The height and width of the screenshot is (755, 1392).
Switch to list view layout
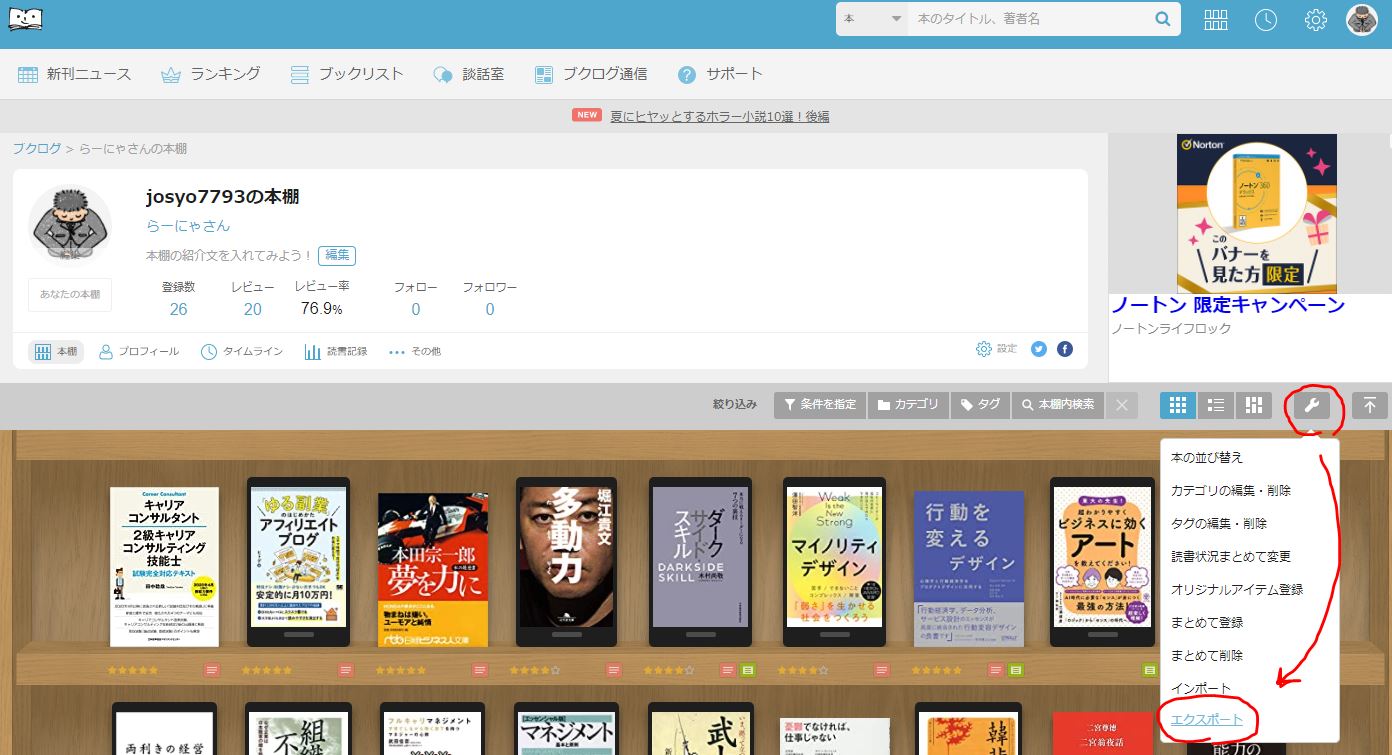coord(1215,405)
